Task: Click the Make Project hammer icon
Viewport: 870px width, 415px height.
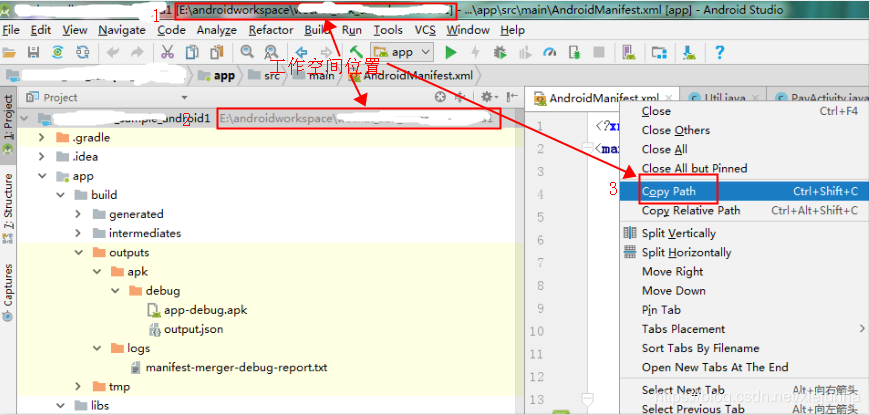Action: pos(356,53)
